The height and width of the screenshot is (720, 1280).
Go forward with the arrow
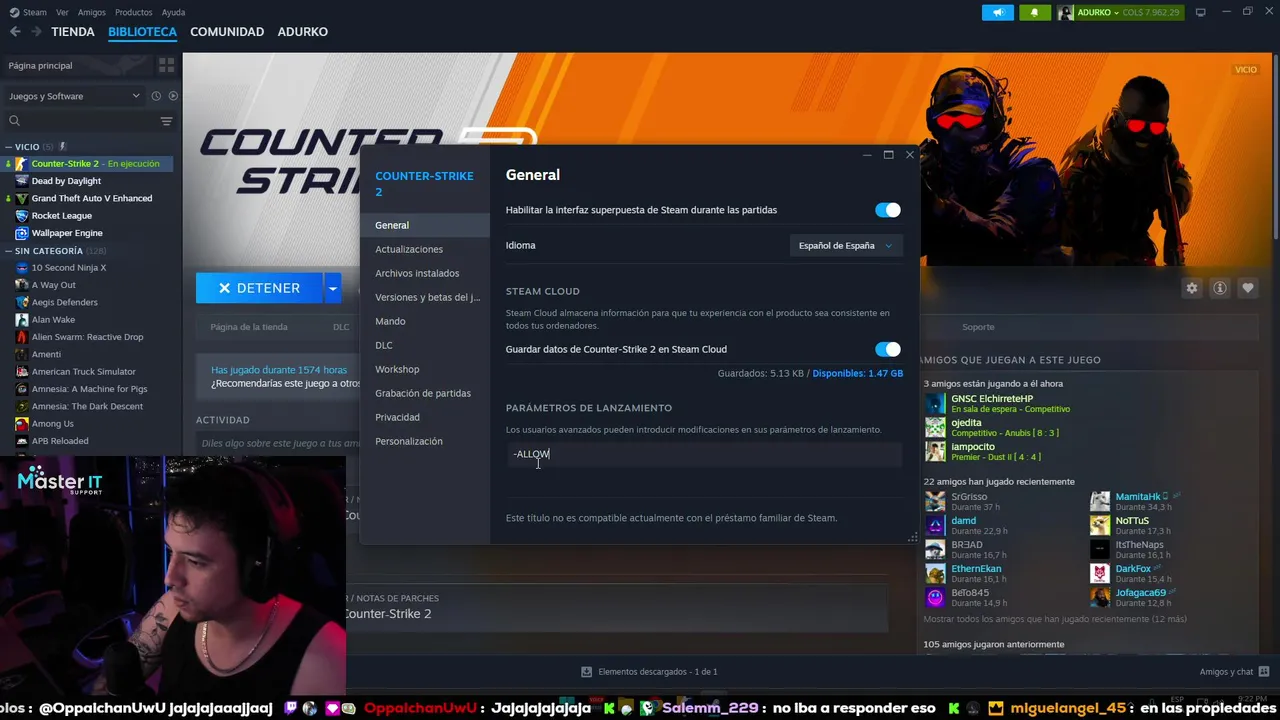pyautogui.click(x=36, y=32)
